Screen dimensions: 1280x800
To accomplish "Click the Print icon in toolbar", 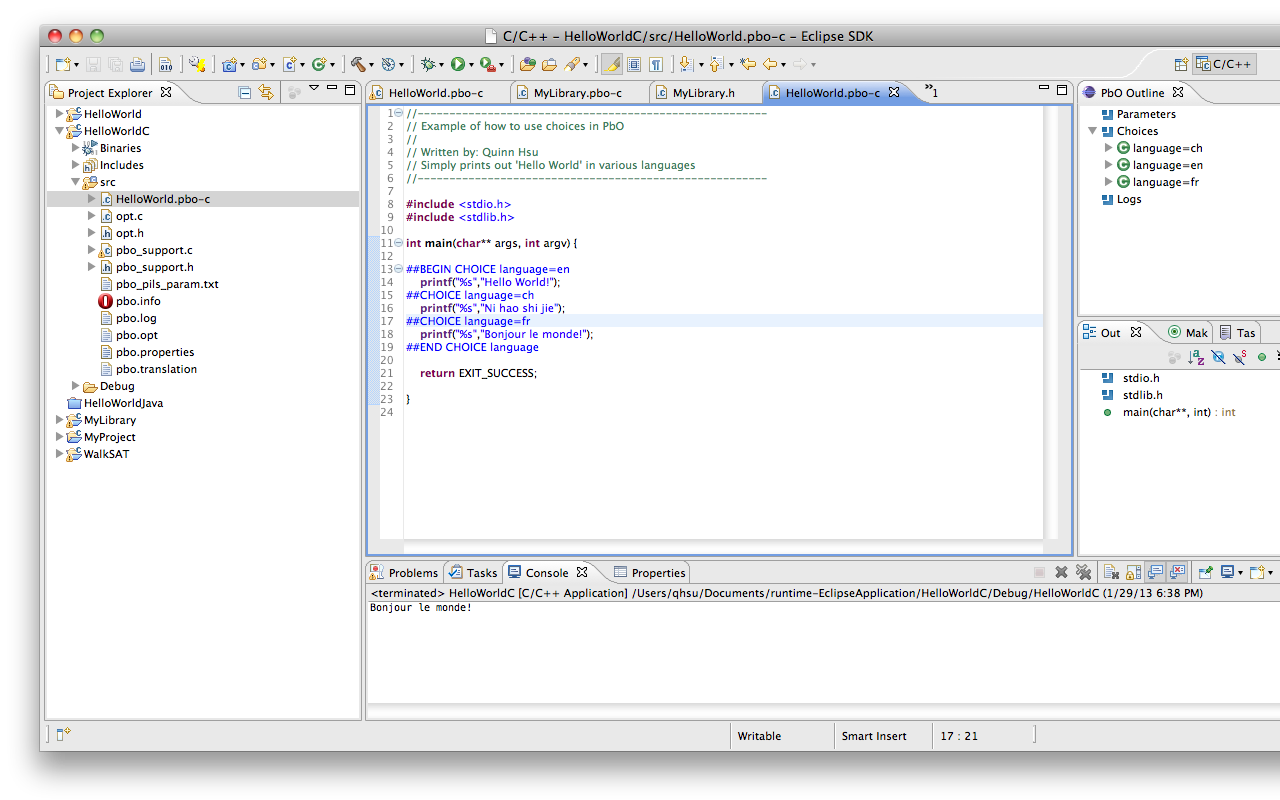I will [x=136, y=65].
